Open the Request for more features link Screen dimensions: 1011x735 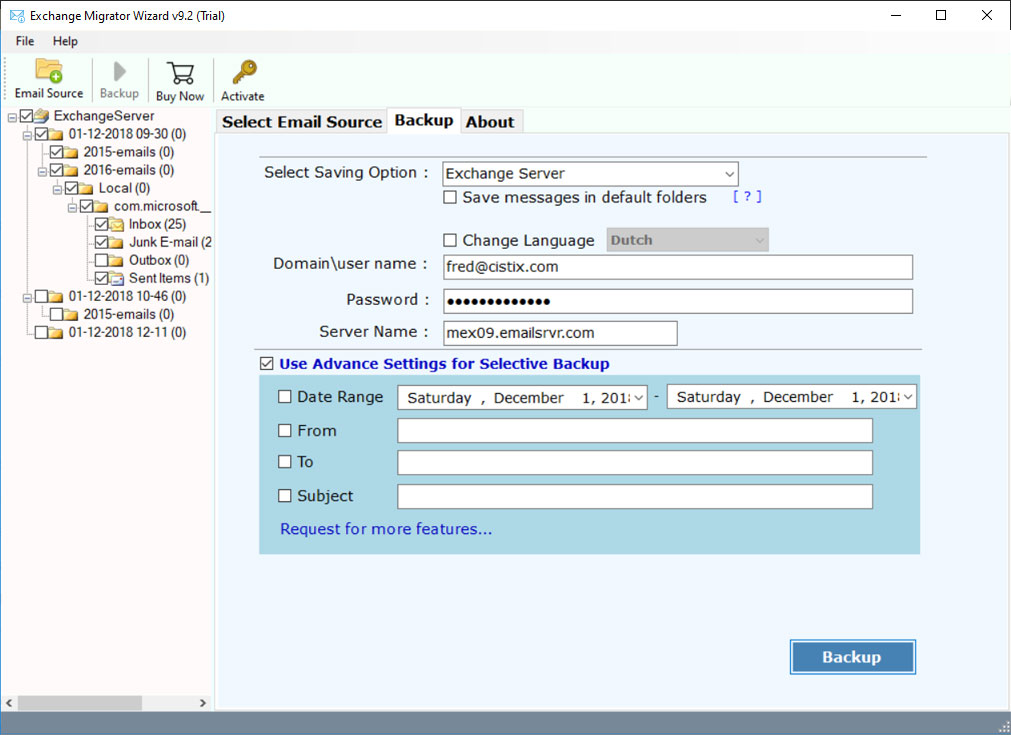pos(386,529)
